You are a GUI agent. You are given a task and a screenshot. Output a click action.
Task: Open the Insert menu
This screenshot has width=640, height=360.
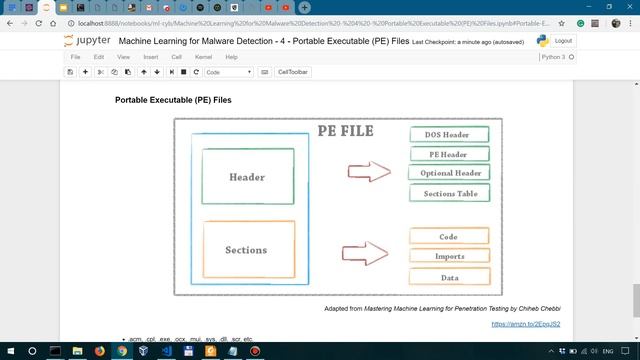[x=151, y=57]
